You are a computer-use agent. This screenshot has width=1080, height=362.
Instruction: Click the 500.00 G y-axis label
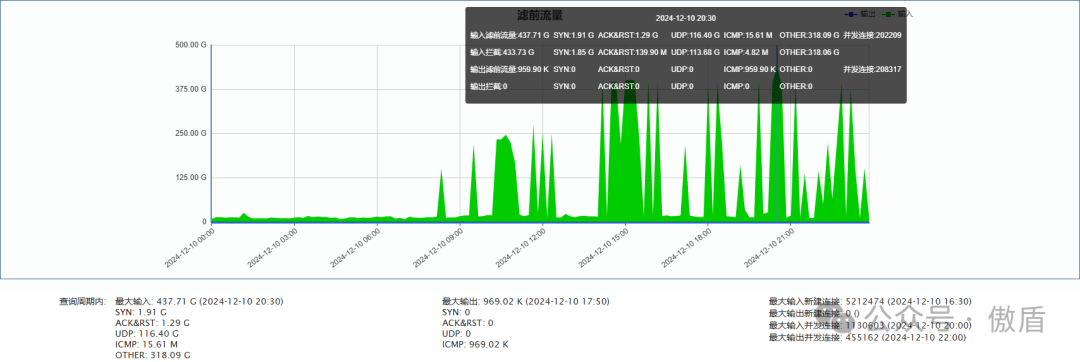[191, 45]
